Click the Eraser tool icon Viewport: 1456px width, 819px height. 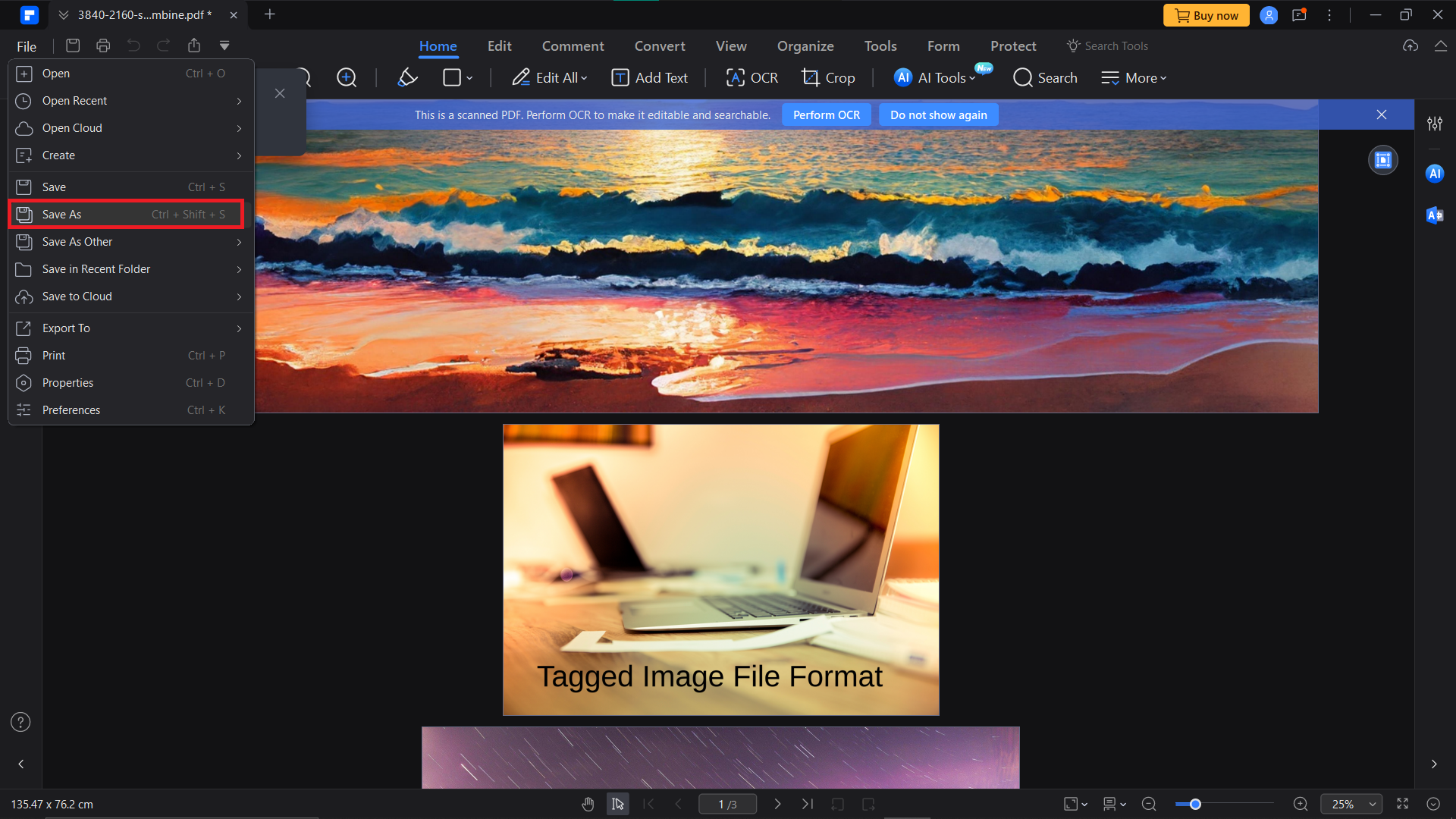coord(409,77)
